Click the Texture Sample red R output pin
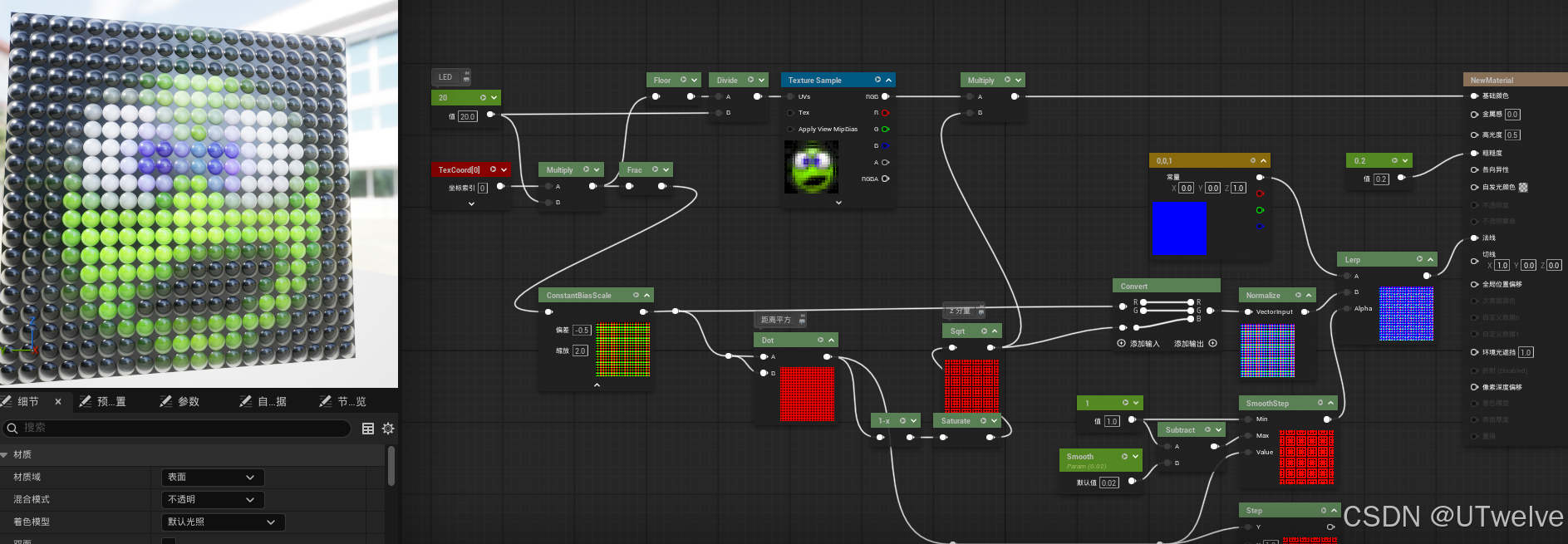 click(885, 113)
